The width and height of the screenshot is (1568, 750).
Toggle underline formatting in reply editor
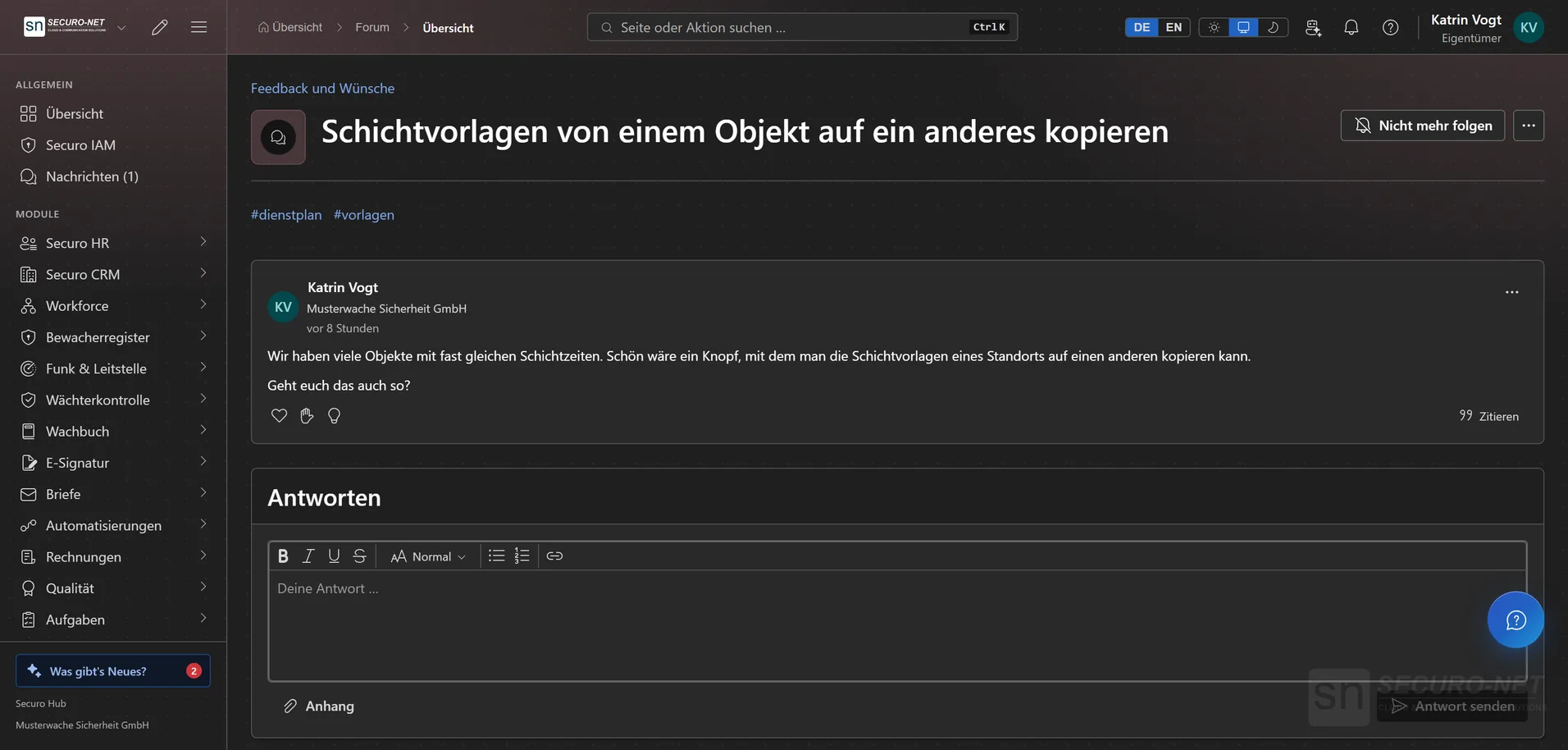[x=334, y=556]
